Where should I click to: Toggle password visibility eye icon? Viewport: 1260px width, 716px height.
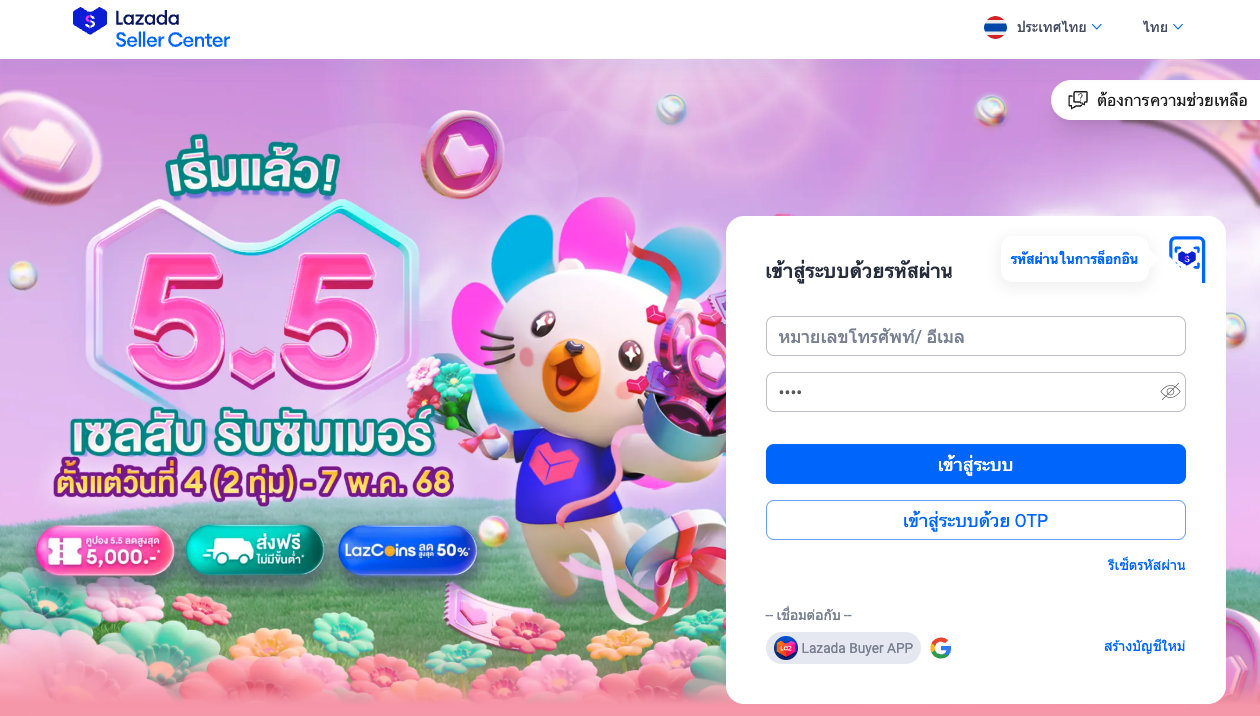tap(1170, 391)
